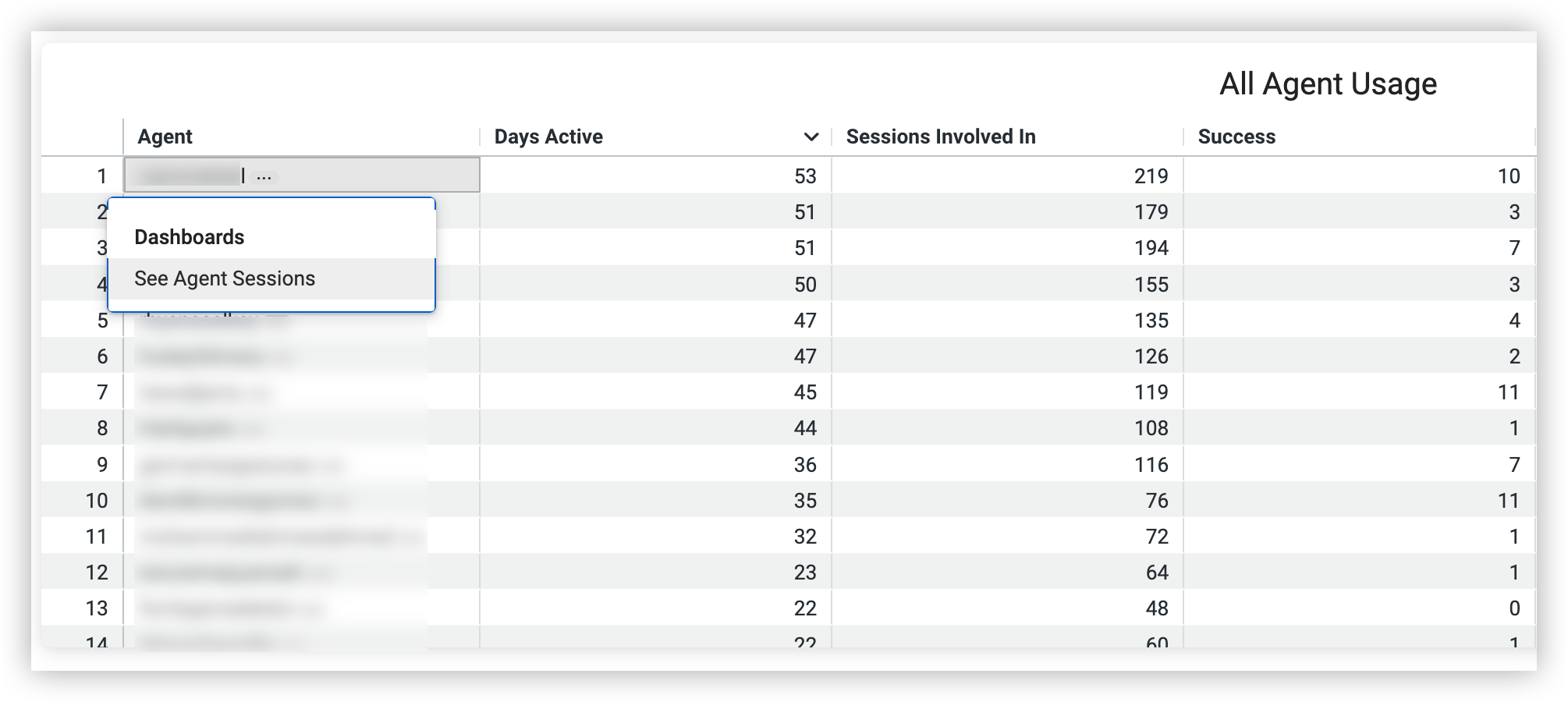1568x702 pixels.
Task: Click the All Agent Usage title
Action: 1328,83
